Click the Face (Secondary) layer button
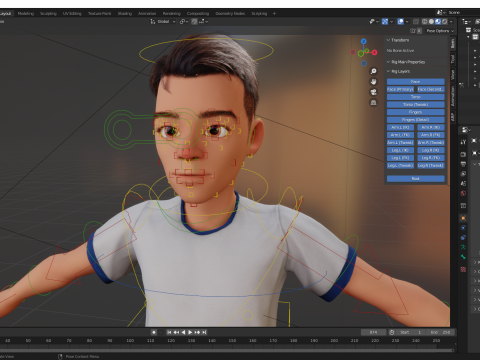The width and height of the screenshot is (480, 360). [431, 89]
